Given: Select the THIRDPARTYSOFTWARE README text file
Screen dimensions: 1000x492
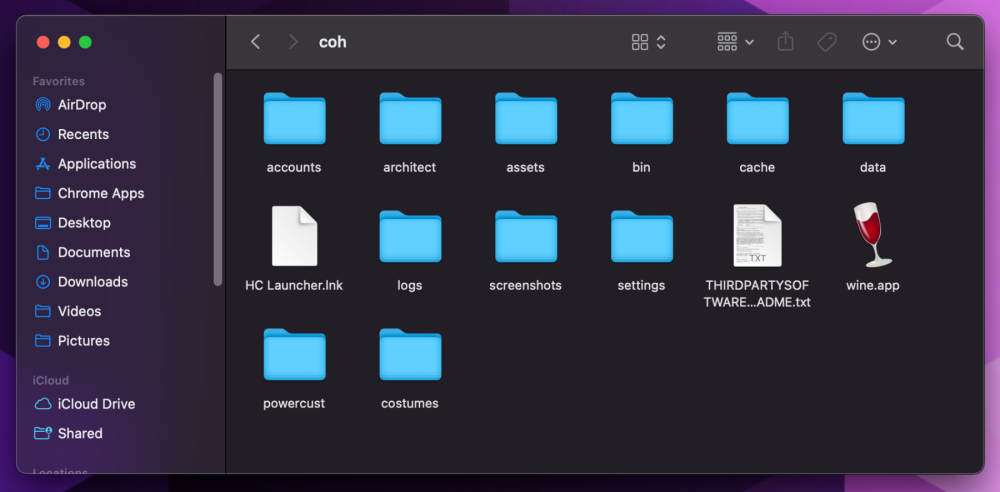Looking at the screenshot, I should [757, 236].
